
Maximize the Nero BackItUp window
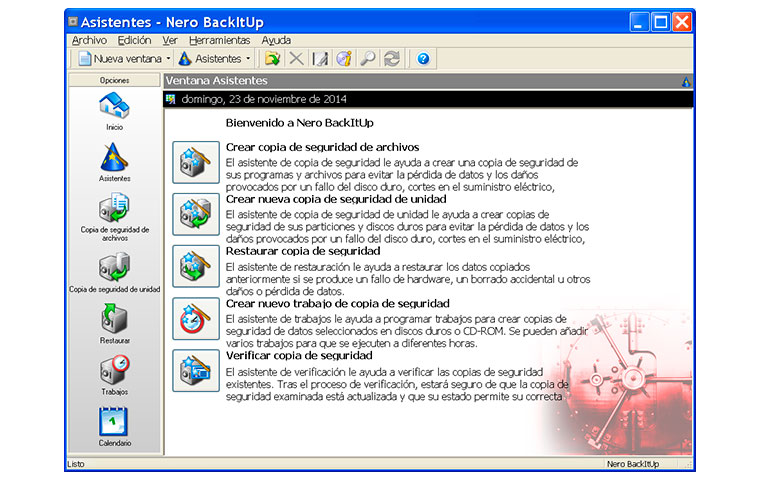pyautogui.click(x=661, y=22)
